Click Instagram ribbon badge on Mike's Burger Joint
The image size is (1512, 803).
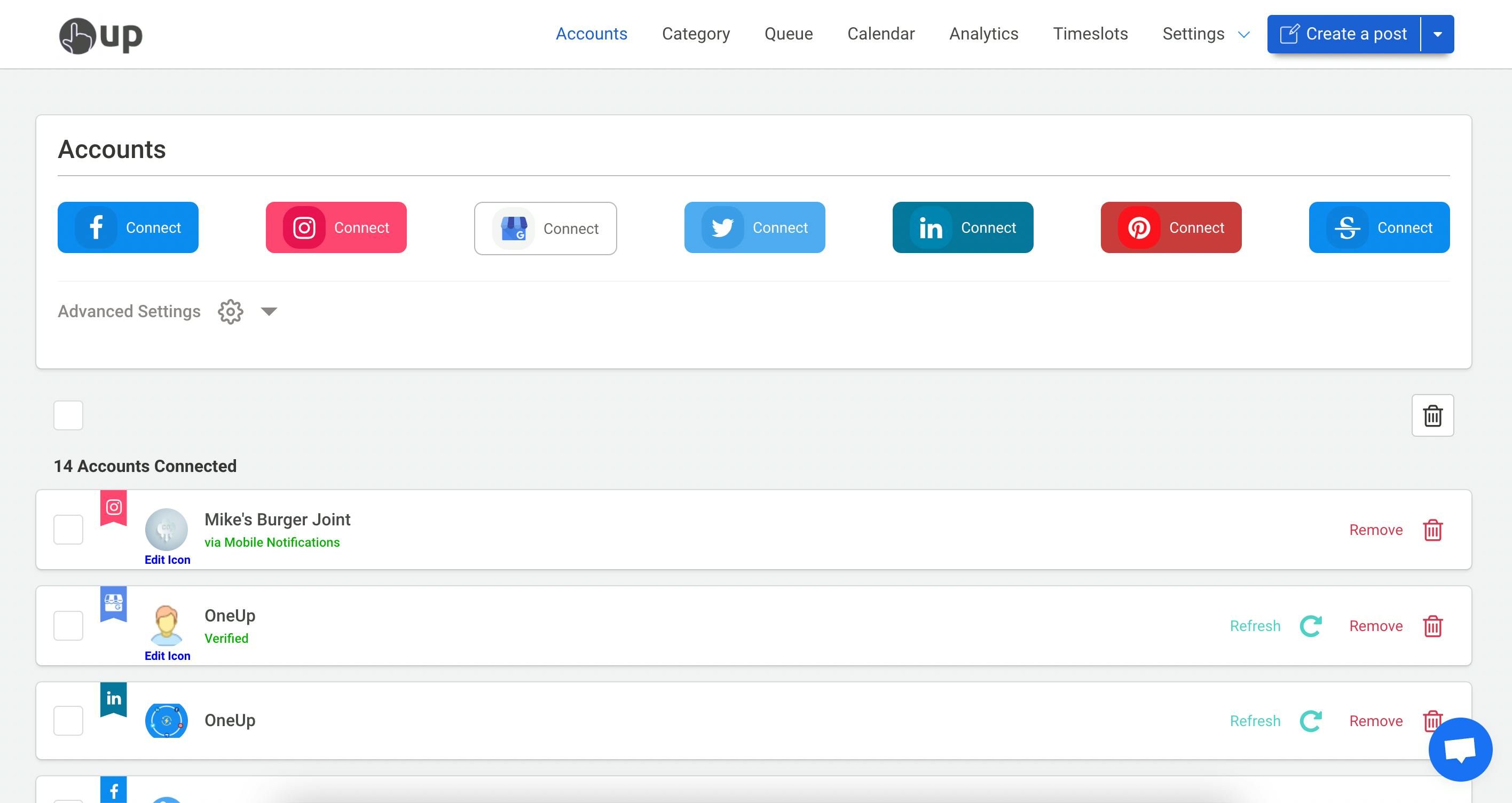tap(114, 507)
